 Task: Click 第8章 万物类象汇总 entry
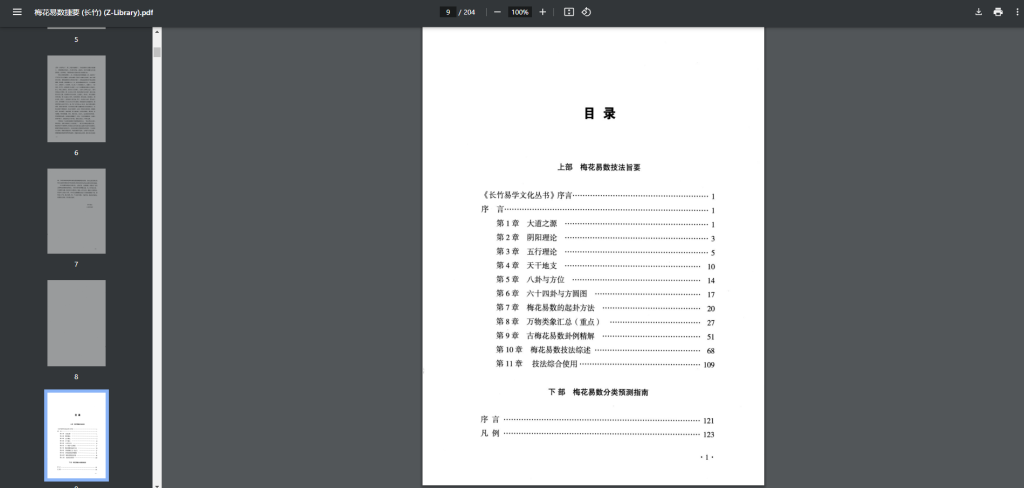[x=605, y=322]
